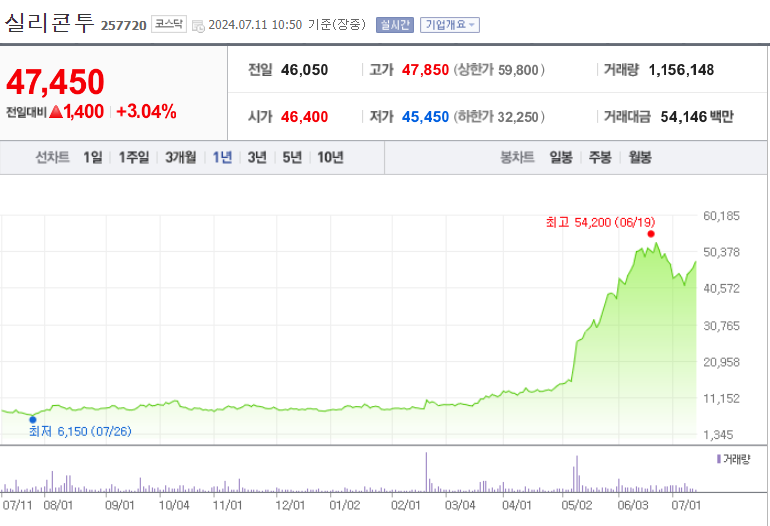This screenshot has width=770, height=526.
Task: Click the 실리콘투 stock name title
Action: [x=49, y=23]
